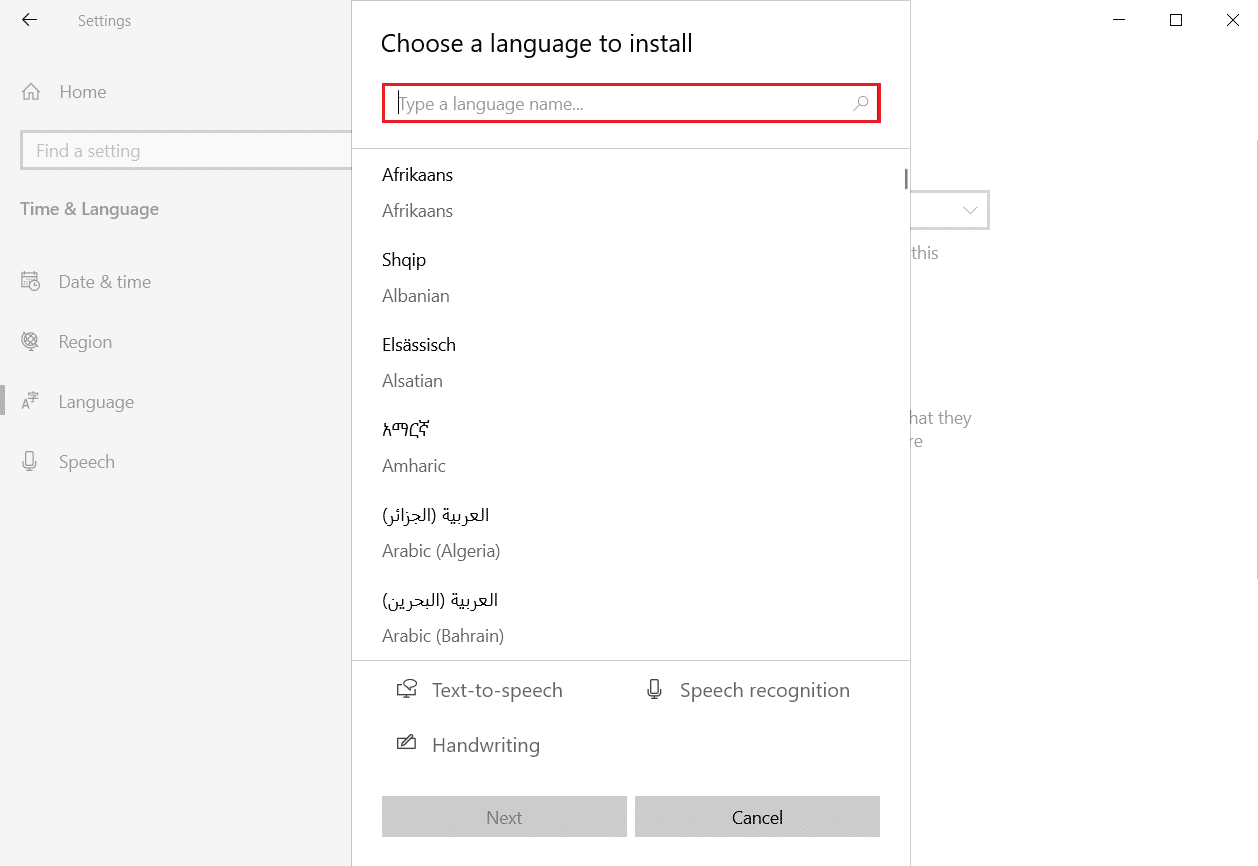Choose Elsässisch Alsatian from the list
The image size is (1258, 866).
[x=631, y=362]
